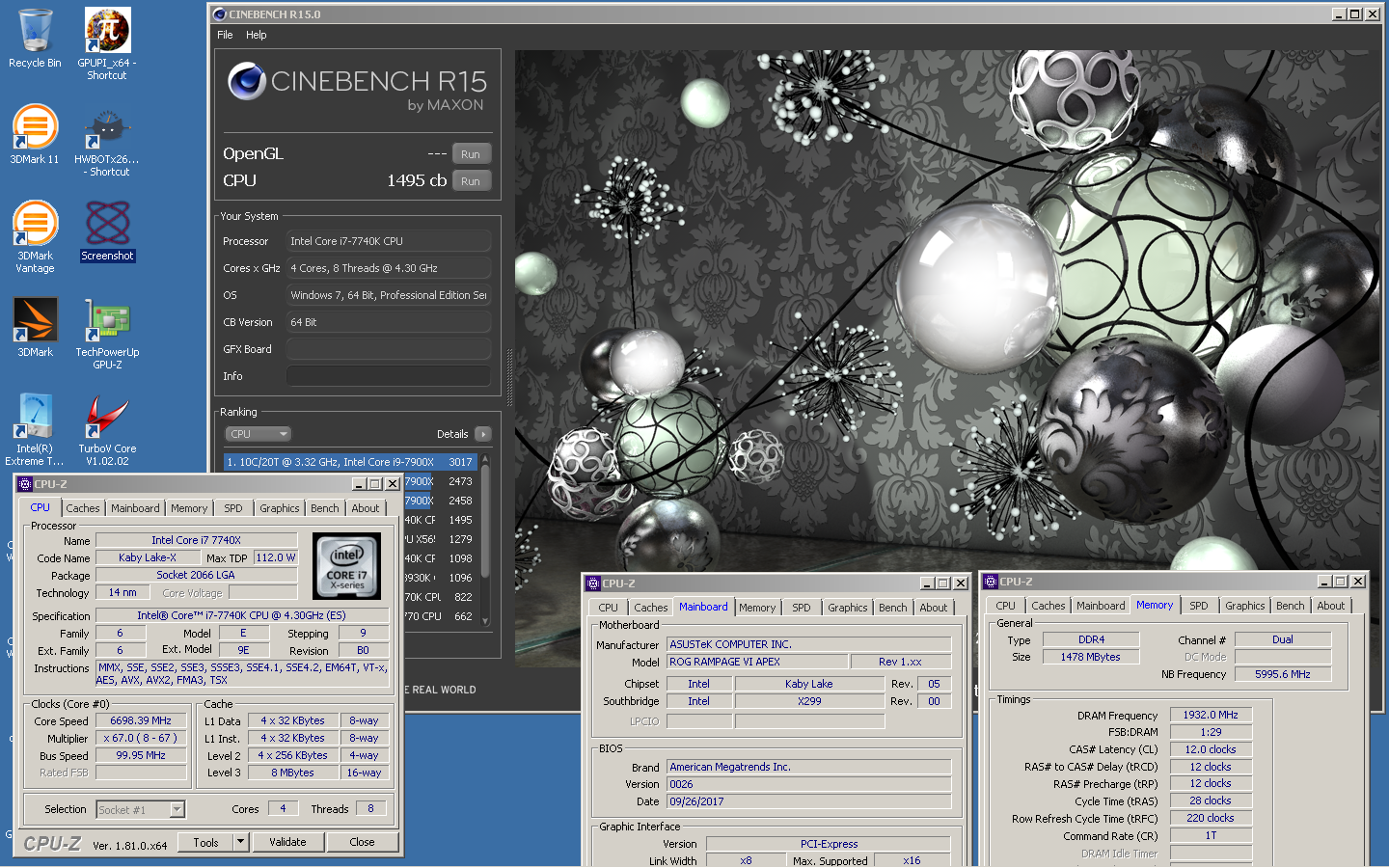Open SPD tab in front CPU-Z
1389x868 pixels.
(x=233, y=508)
